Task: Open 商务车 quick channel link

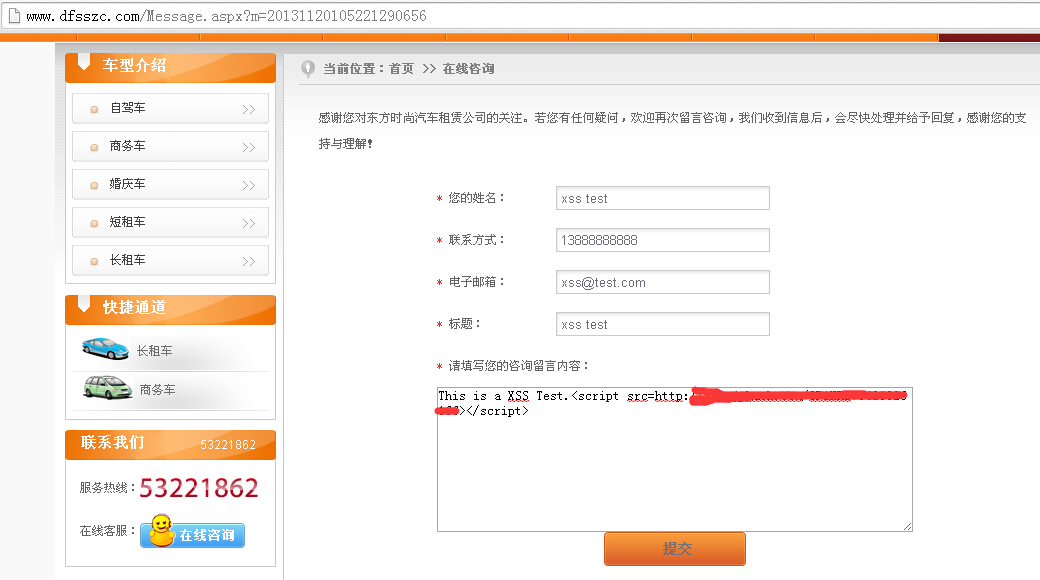Action: click(157, 390)
